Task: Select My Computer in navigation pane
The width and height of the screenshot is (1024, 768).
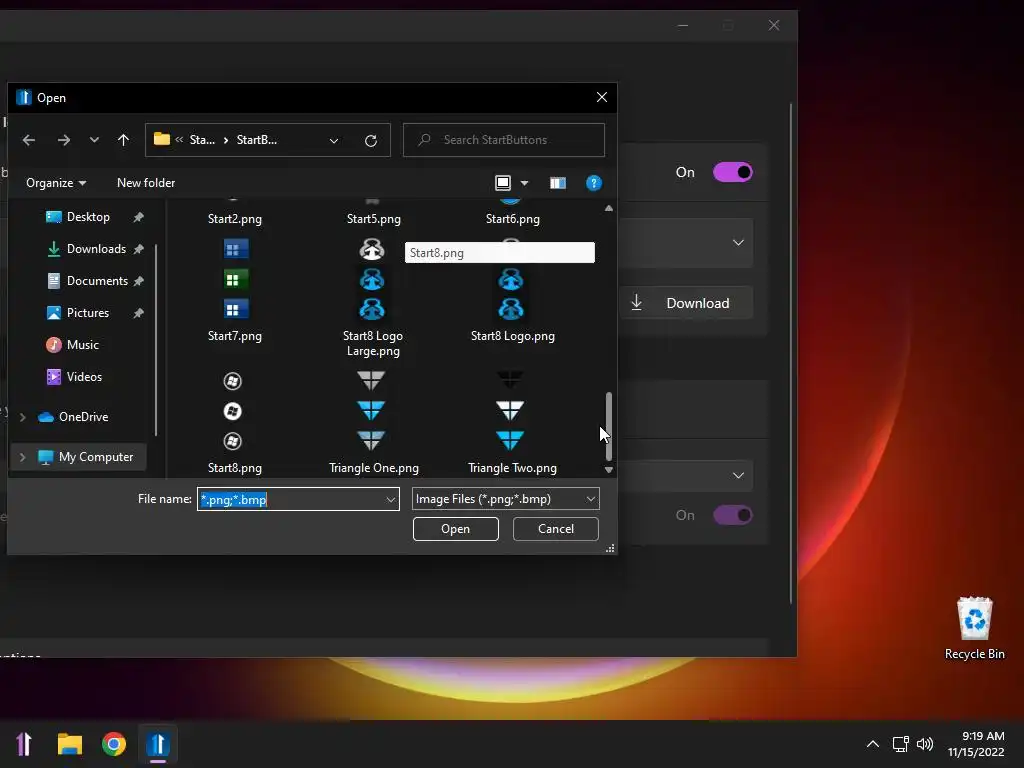Action: [x=95, y=457]
